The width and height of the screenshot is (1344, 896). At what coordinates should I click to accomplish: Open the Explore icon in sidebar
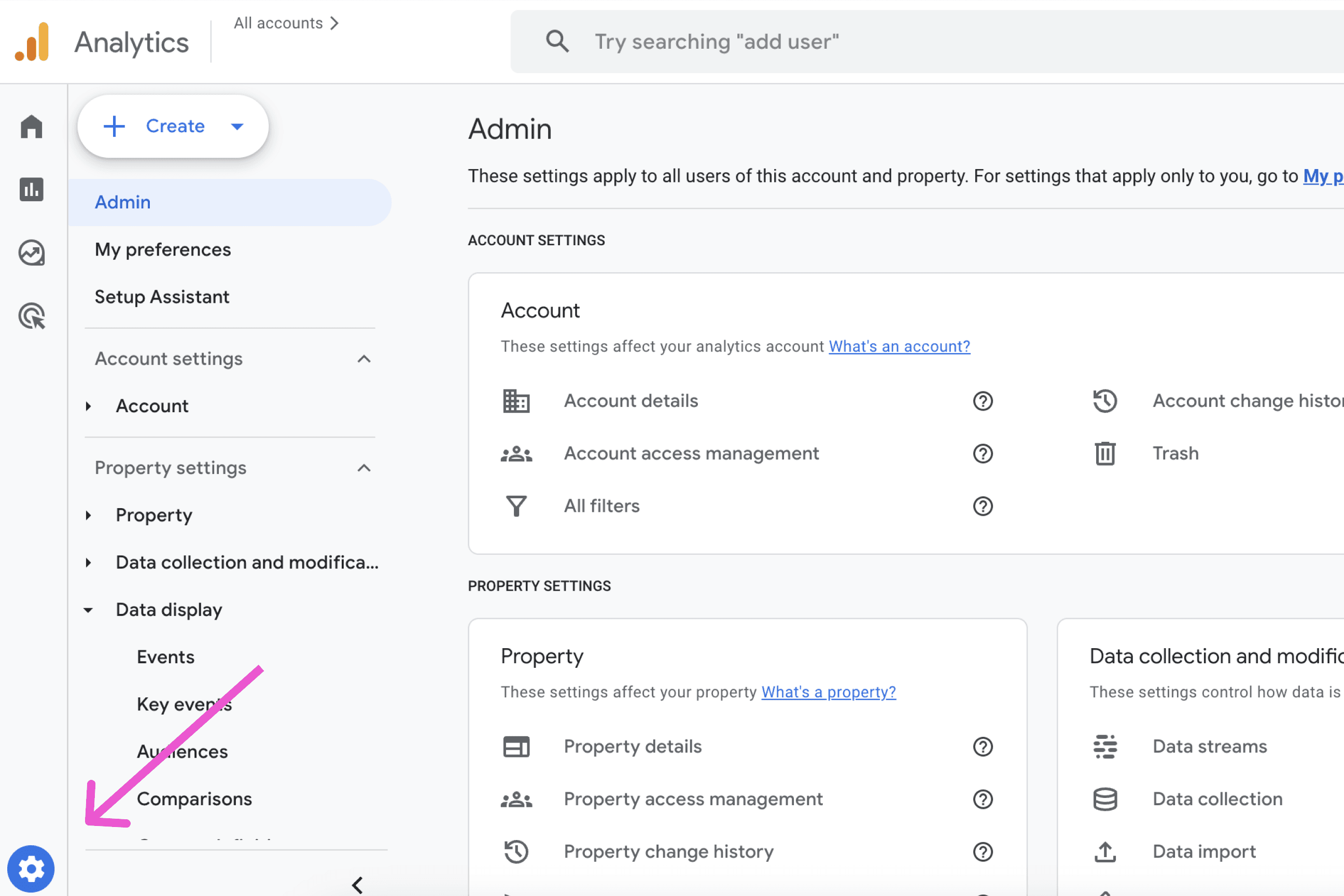coord(32,253)
